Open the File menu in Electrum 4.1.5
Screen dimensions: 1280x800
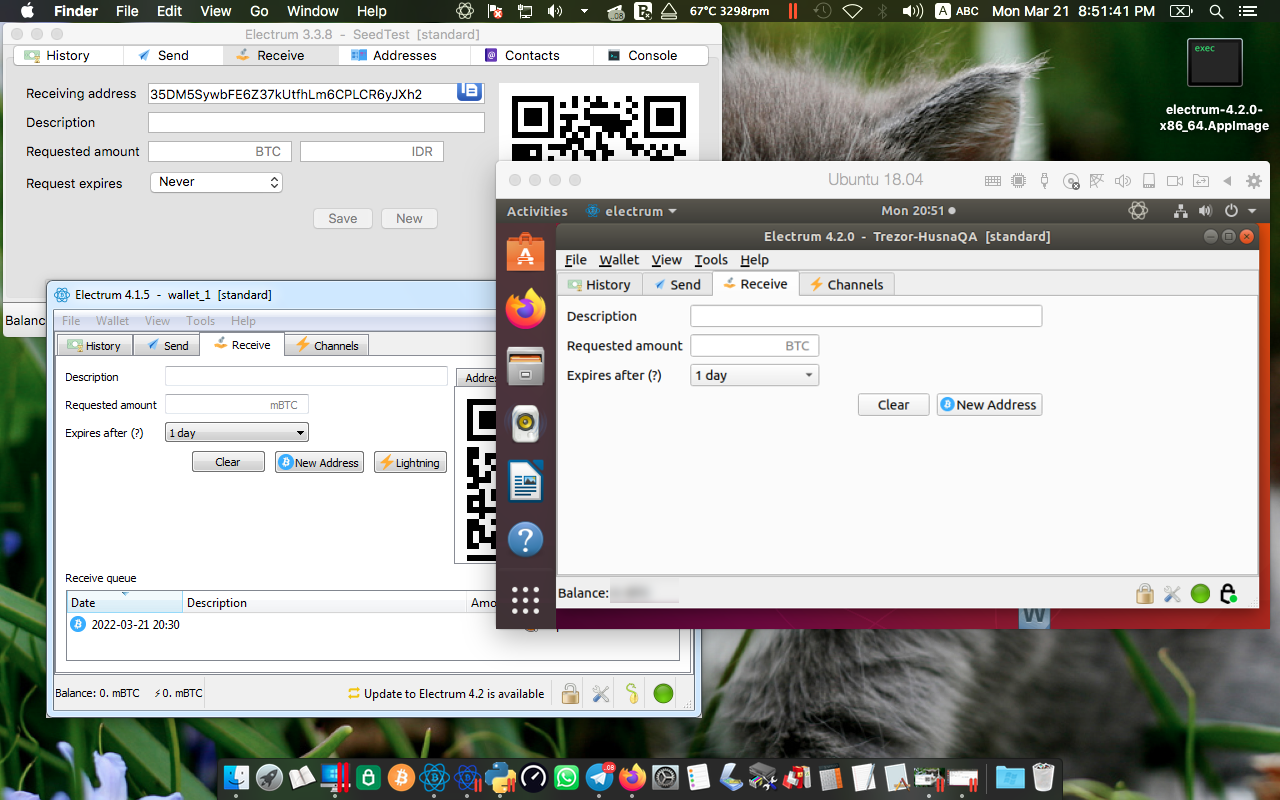point(71,321)
